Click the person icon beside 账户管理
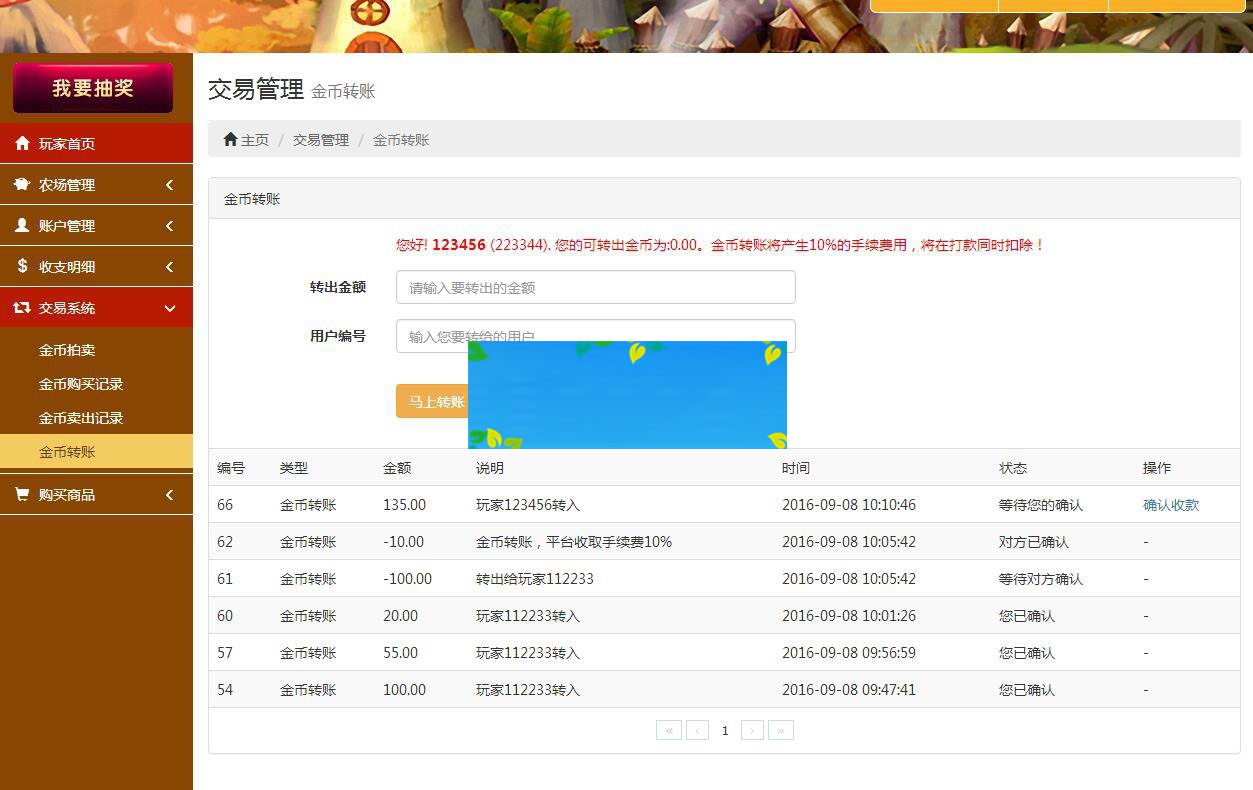 pyautogui.click(x=23, y=225)
